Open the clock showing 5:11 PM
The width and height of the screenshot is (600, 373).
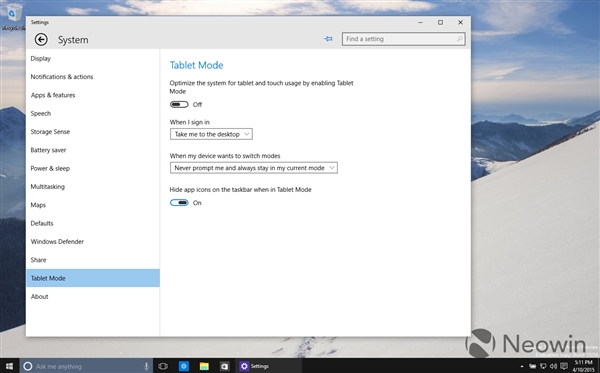[x=584, y=366]
